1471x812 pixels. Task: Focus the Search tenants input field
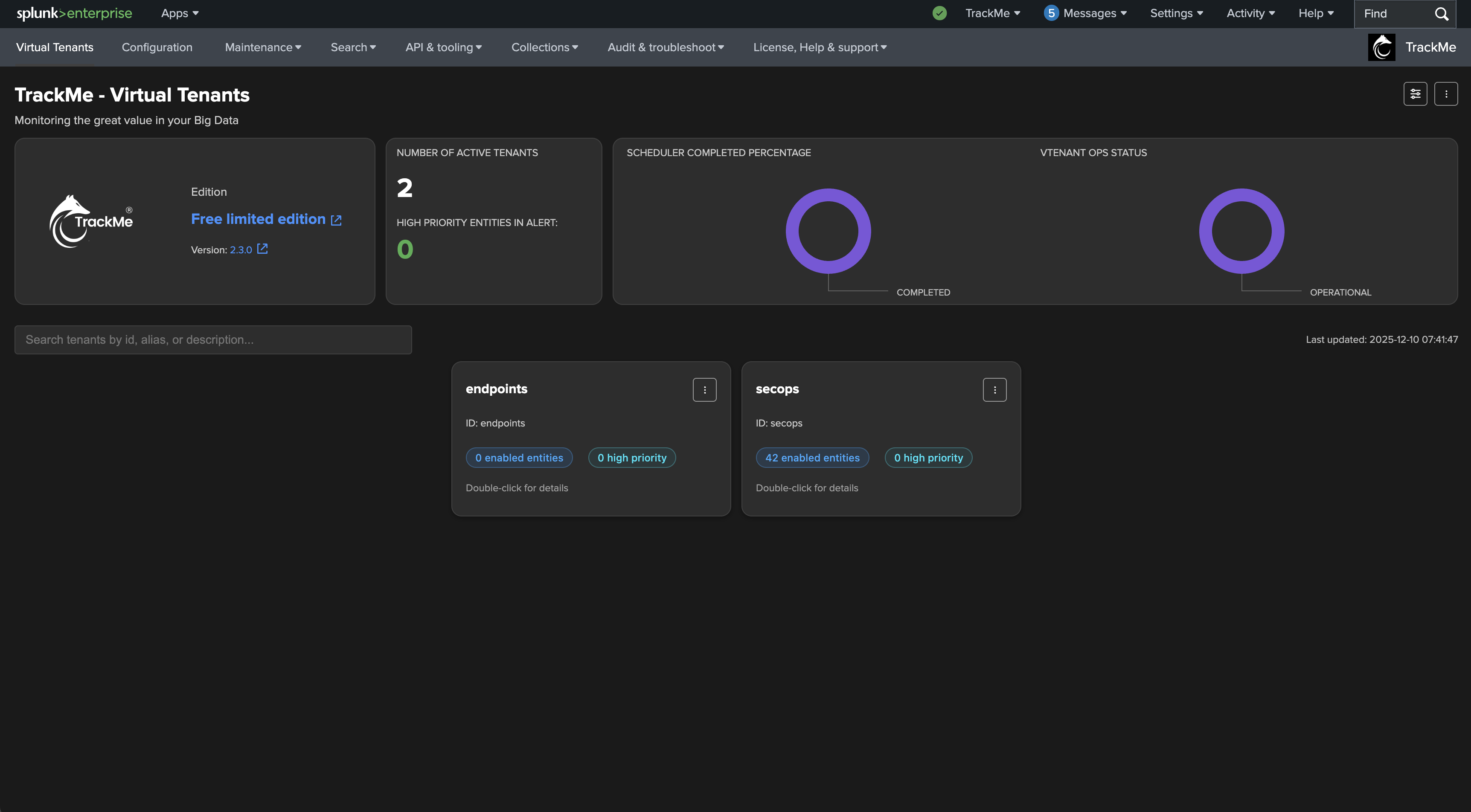click(213, 340)
